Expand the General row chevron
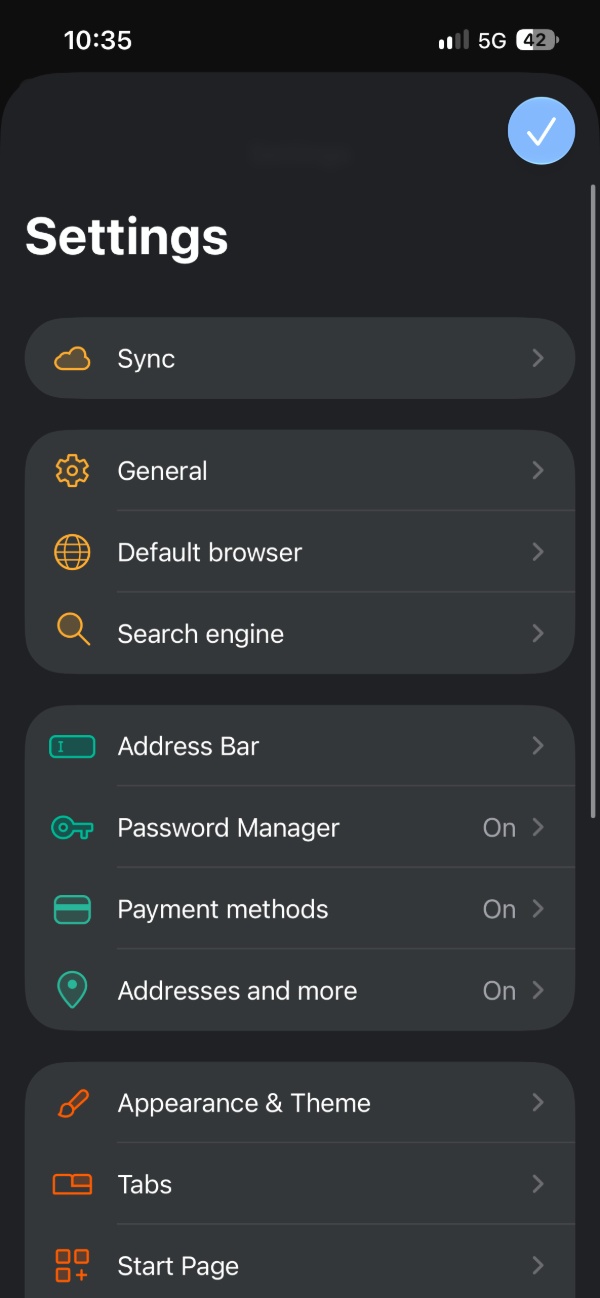 (538, 470)
